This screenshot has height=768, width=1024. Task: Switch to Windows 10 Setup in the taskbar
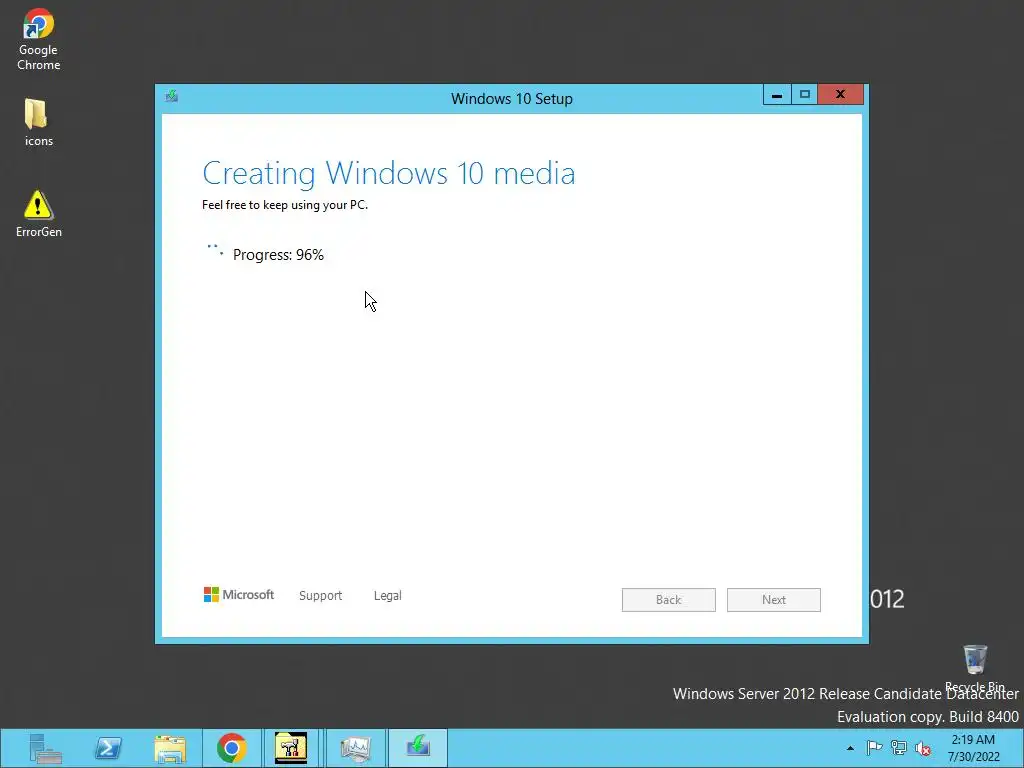(418, 748)
